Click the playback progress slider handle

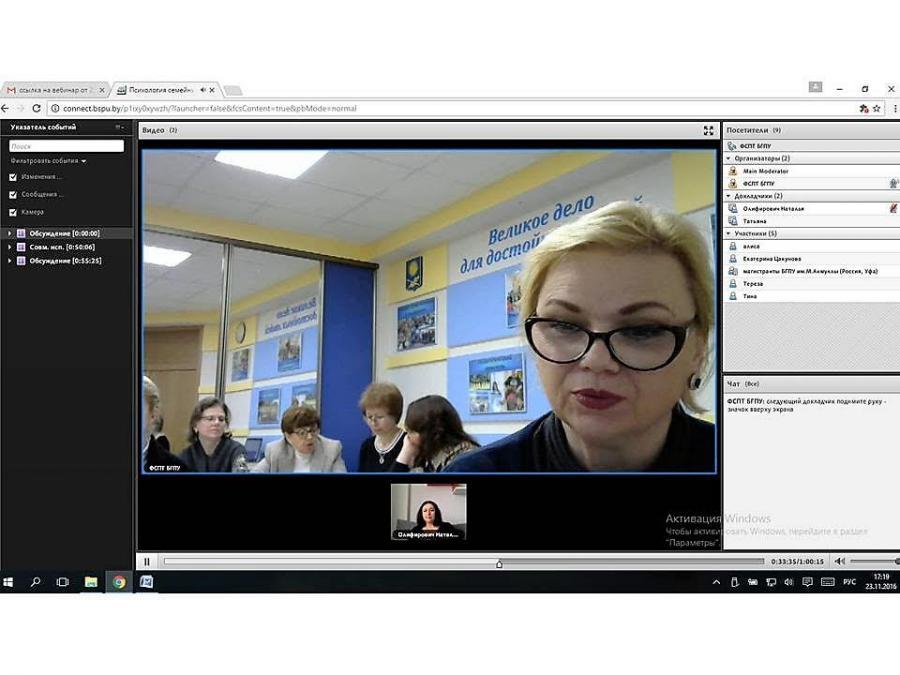(x=499, y=564)
